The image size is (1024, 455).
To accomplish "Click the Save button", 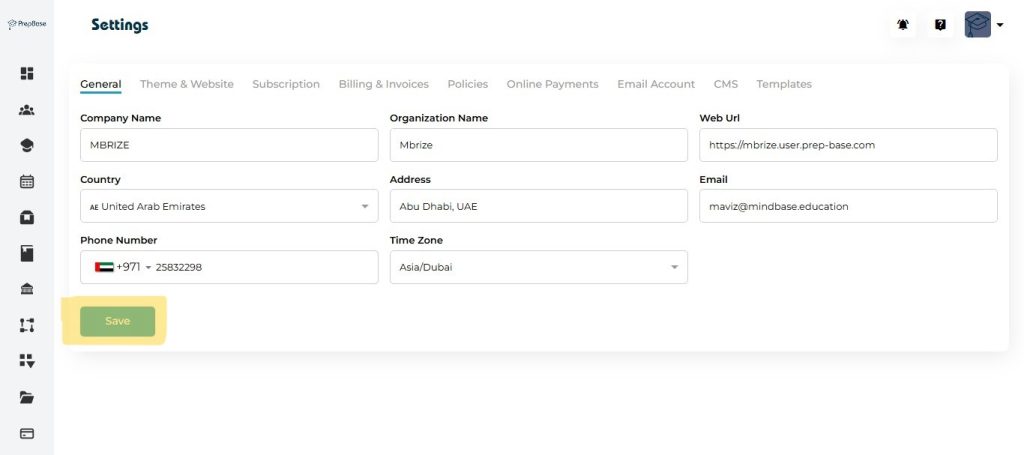I will tap(117, 321).
